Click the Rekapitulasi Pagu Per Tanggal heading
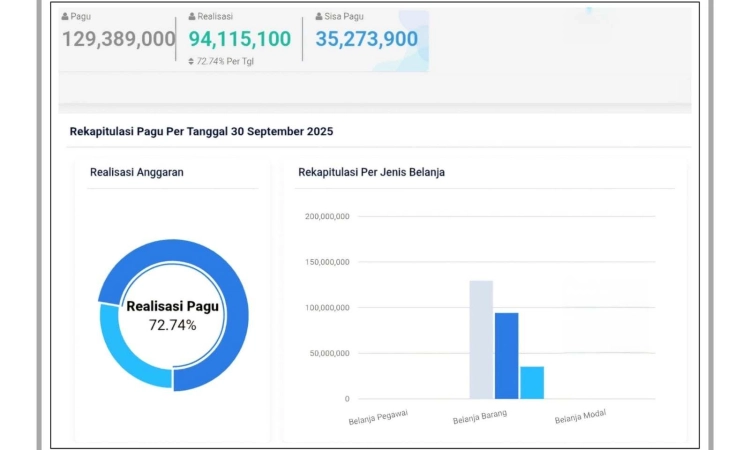This screenshot has height=450, width=750. (201, 132)
